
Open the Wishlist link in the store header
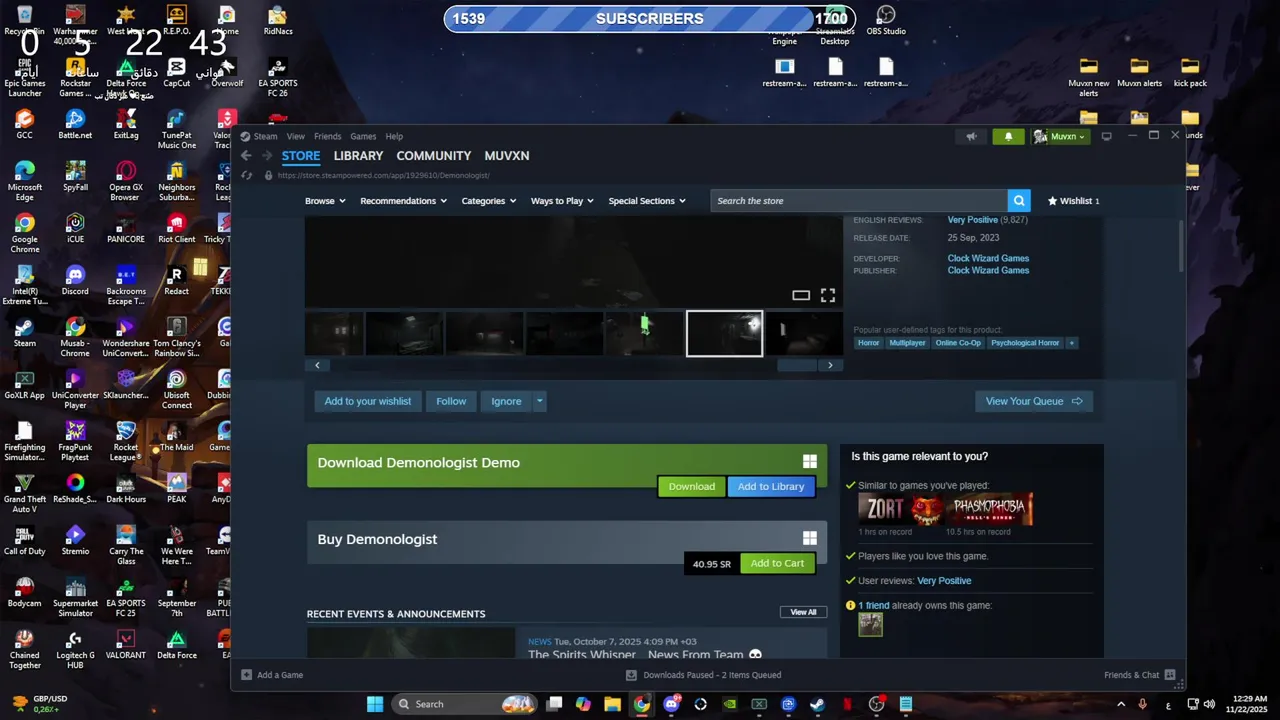tap(1072, 201)
